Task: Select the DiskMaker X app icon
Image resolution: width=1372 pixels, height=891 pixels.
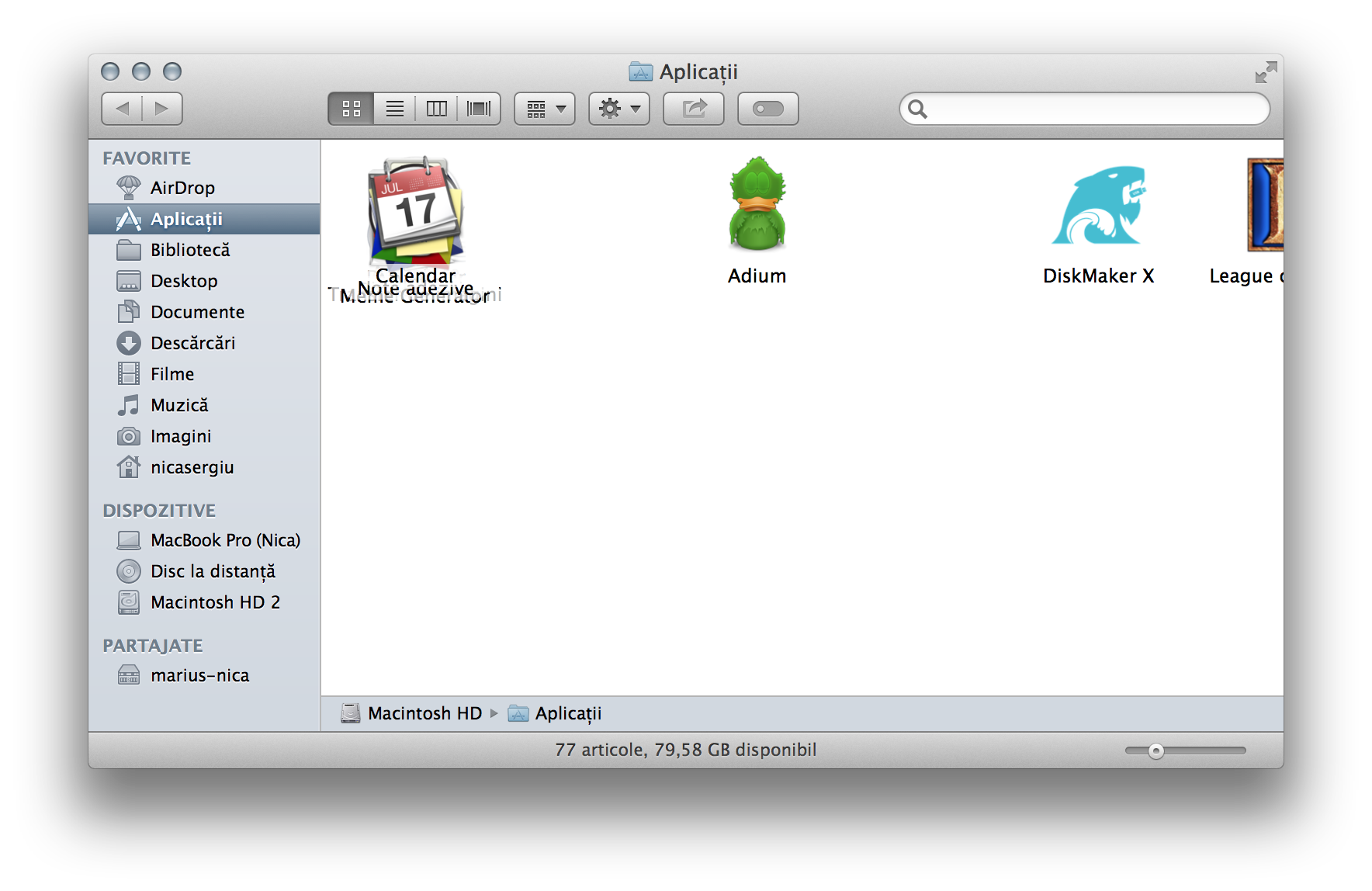Action: pos(1099,205)
